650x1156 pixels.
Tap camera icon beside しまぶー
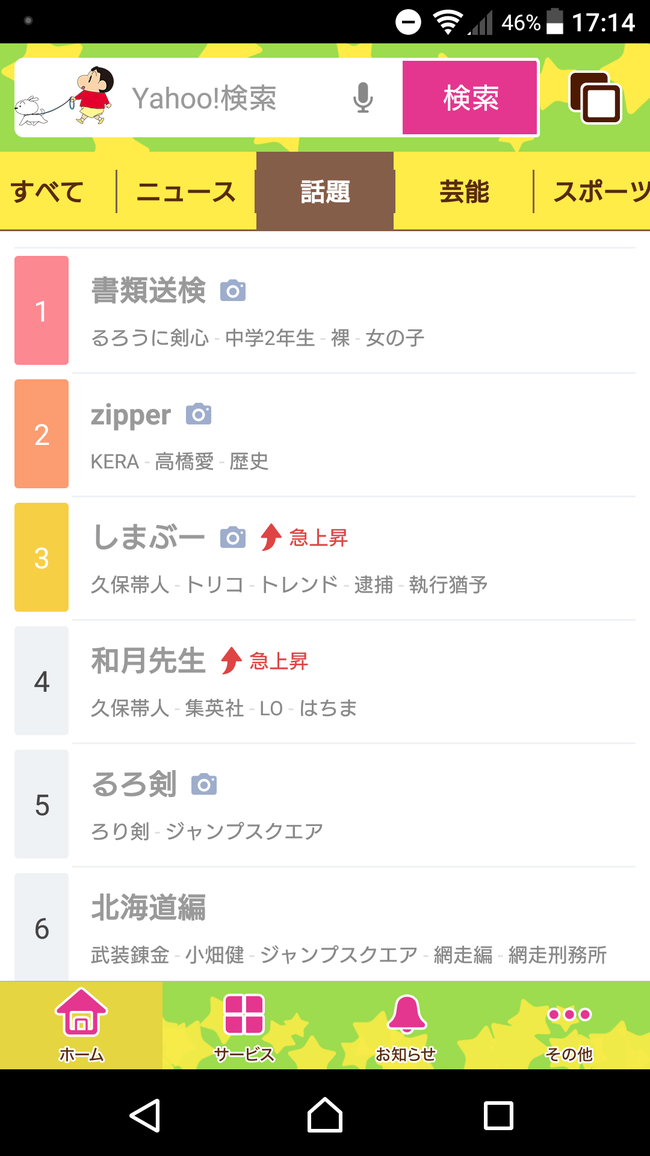(233, 537)
